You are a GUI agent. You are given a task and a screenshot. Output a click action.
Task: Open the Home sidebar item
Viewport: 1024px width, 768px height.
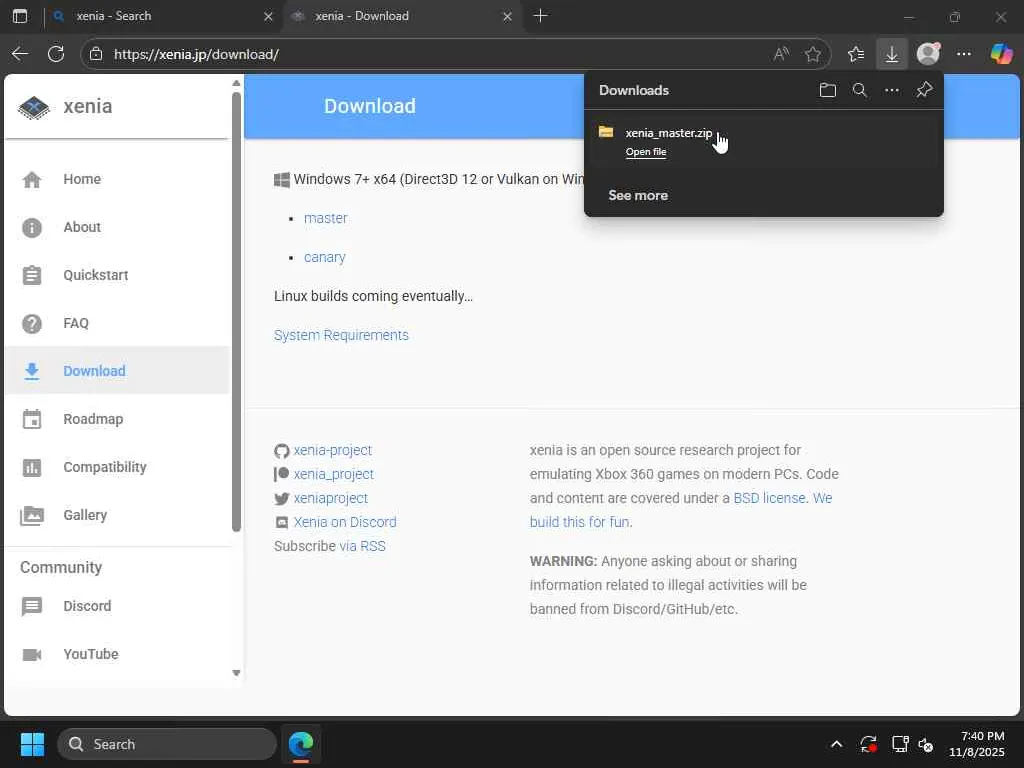117,179
